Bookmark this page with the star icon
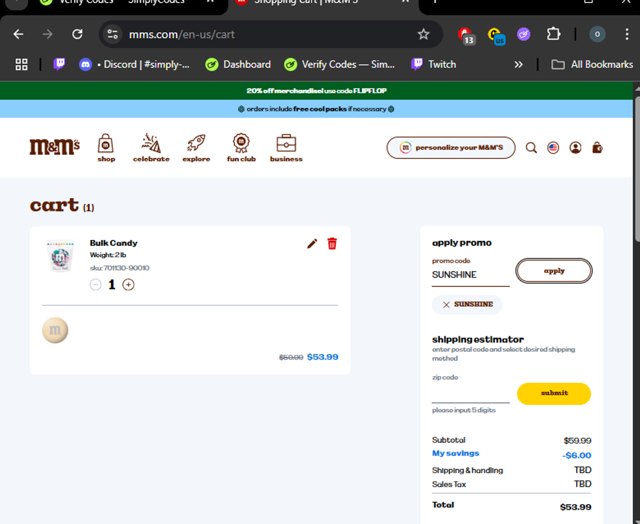The image size is (640, 524). click(424, 34)
